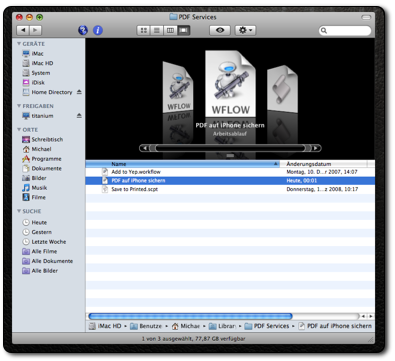Open the Alle Filme smart folder
Screen dimensions: 395x361
[39, 251]
